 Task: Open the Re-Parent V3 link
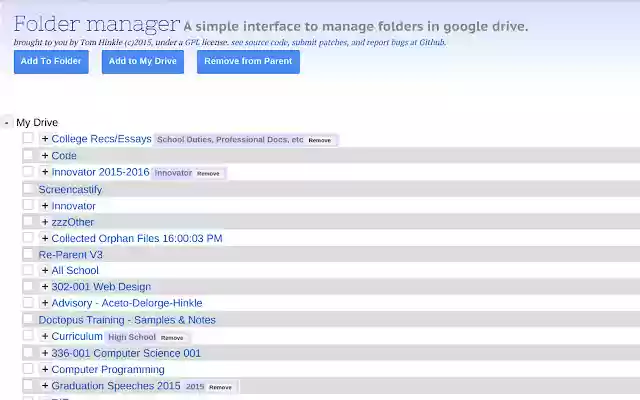71,255
